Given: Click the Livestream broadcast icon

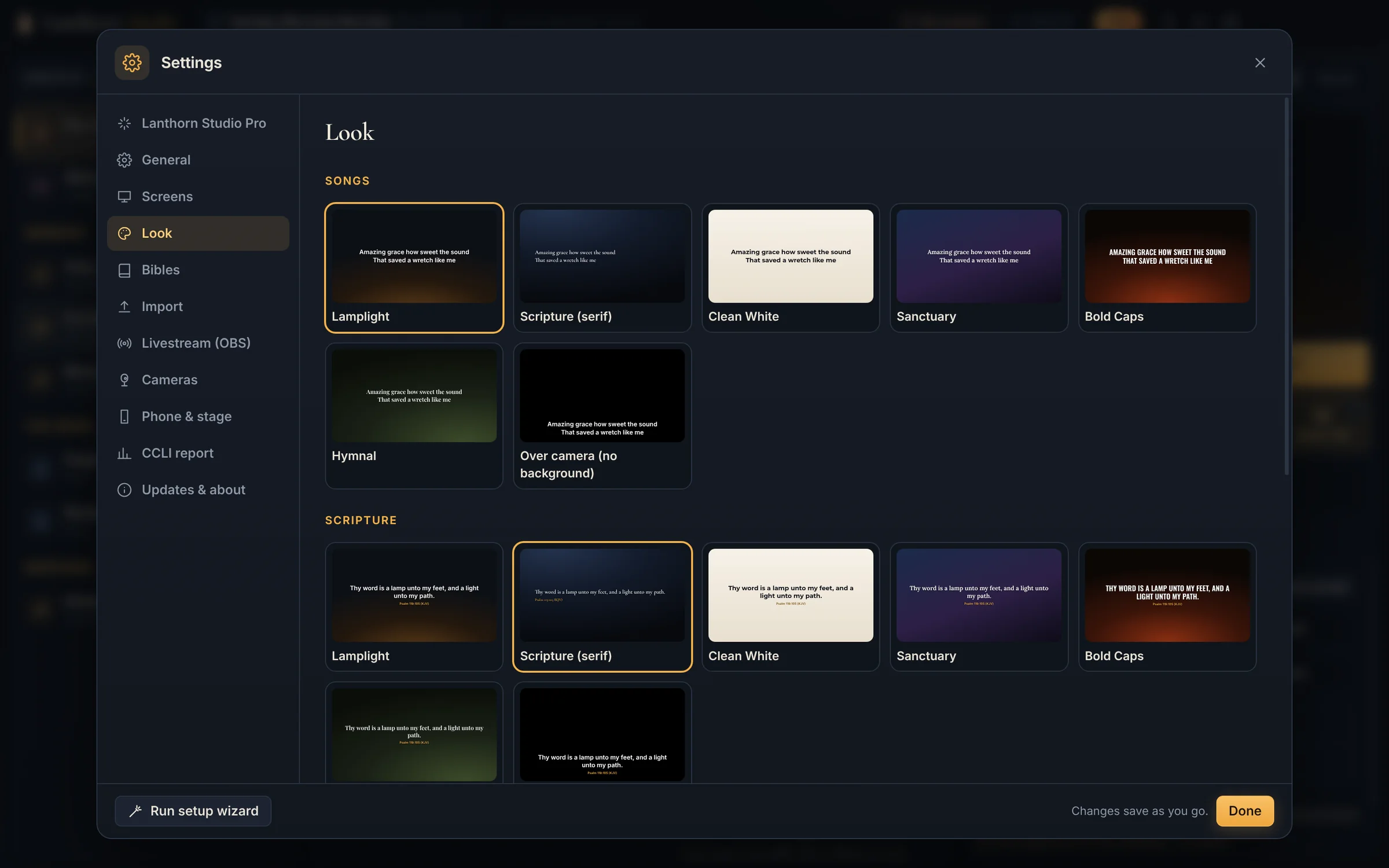Looking at the screenshot, I should click(x=124, y=343).
